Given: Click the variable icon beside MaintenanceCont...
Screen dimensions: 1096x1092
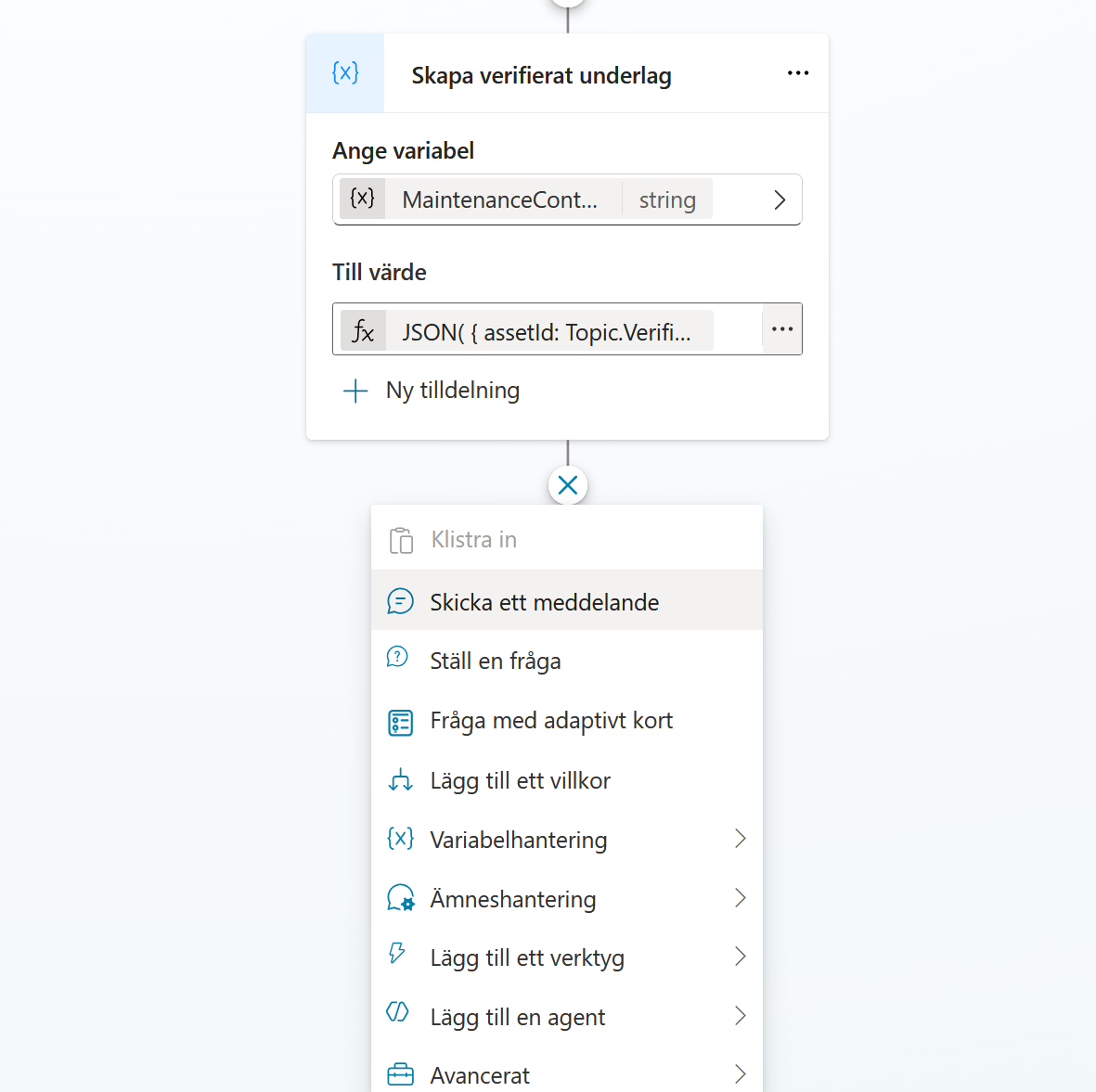Looking at the screenshot, I should [362, 199].
